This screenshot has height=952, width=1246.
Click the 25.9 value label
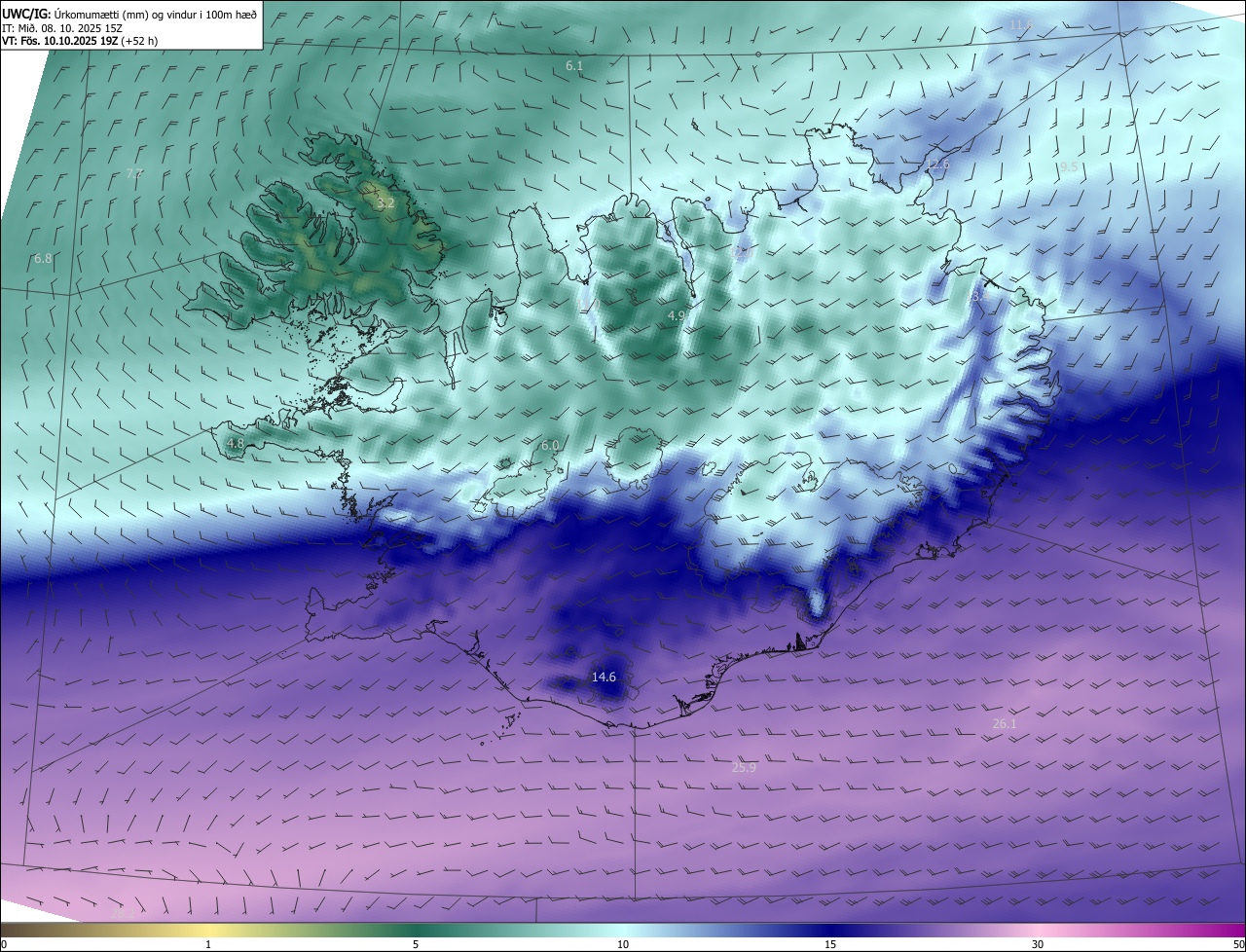744,767
